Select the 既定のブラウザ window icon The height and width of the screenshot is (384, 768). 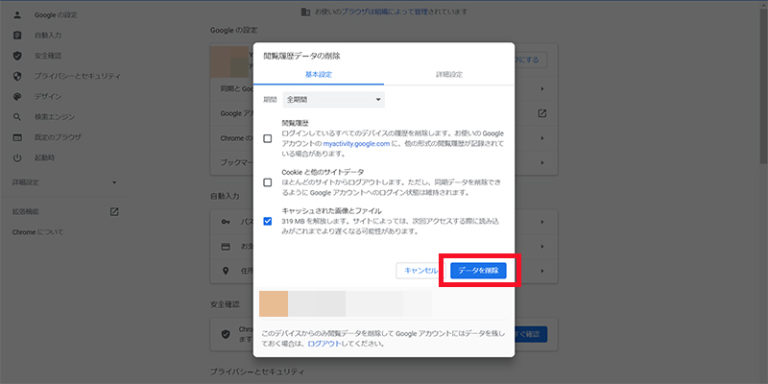pos(18,137)
